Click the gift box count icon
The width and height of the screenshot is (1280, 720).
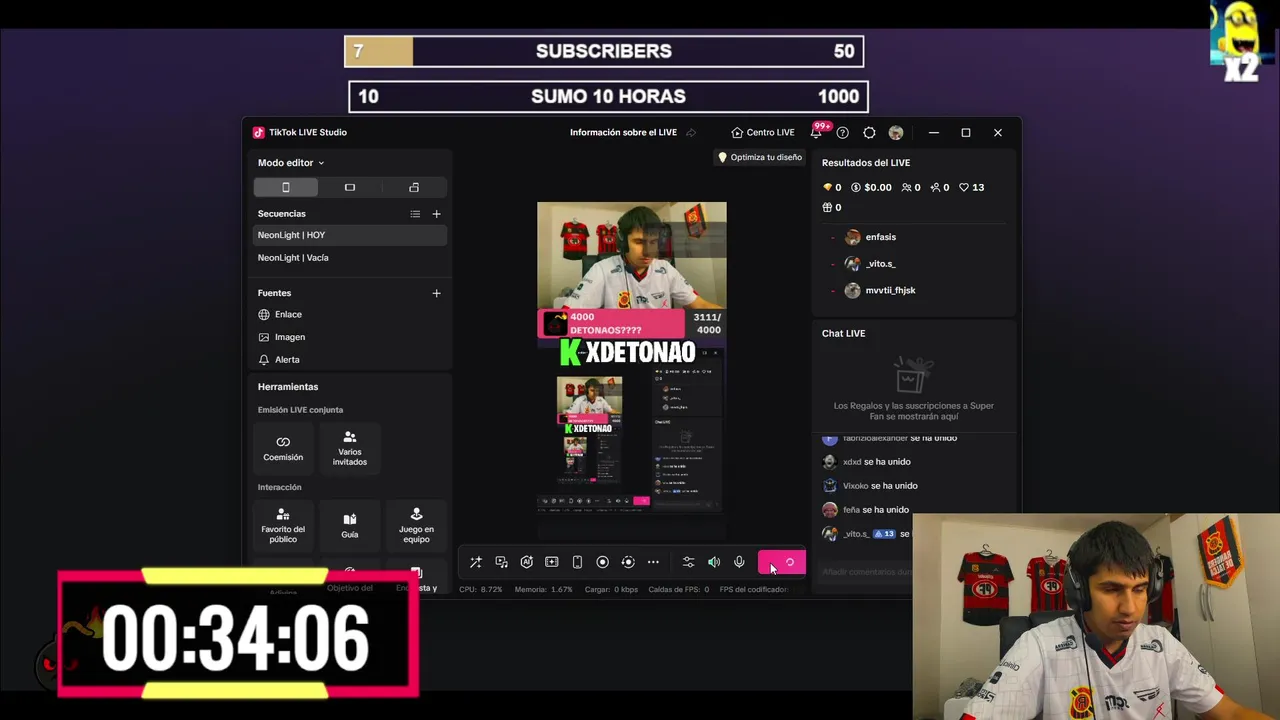click(x=831, y=207)
